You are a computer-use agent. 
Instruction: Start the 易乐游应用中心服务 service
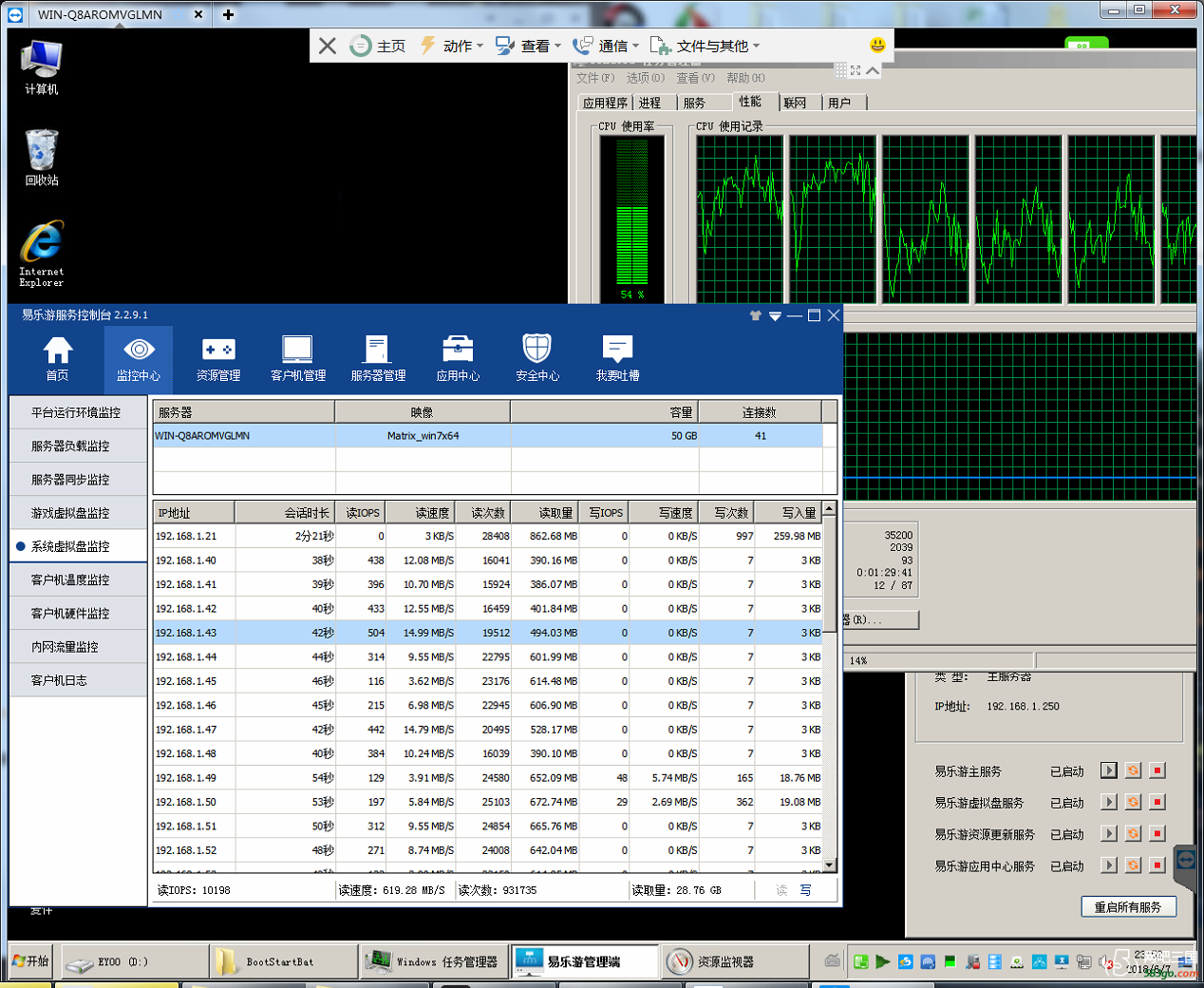tap(1108, 865)
